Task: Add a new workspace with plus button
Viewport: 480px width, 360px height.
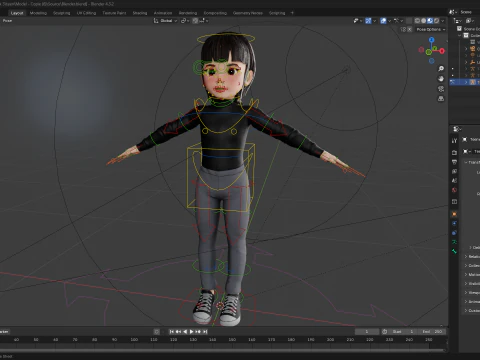Action: (x=292, y=13)
